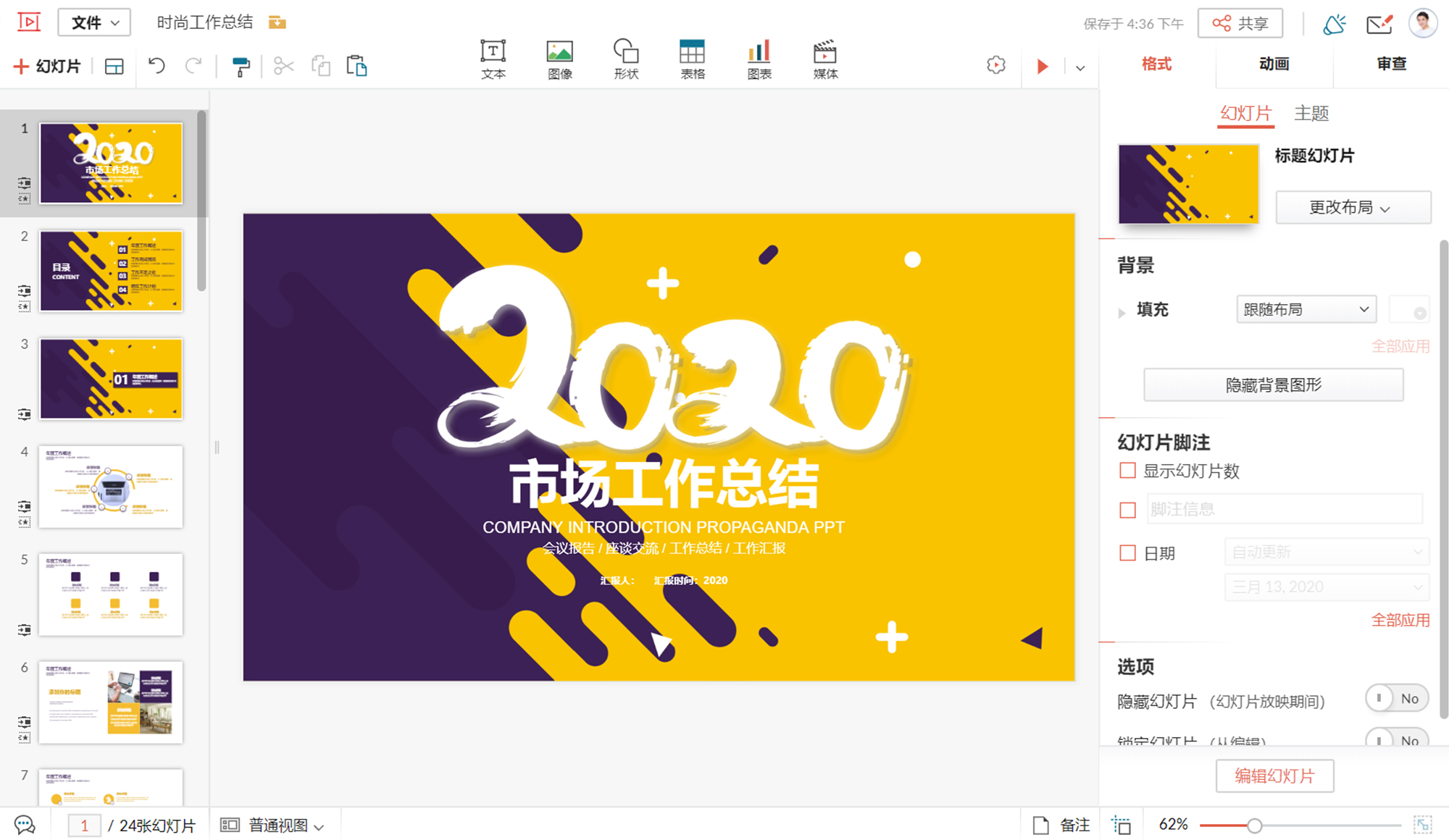This screenshot has height=840, width=1449.
Task: Open the 跟随布局 fill dropdown
Action: [1306, 309]
